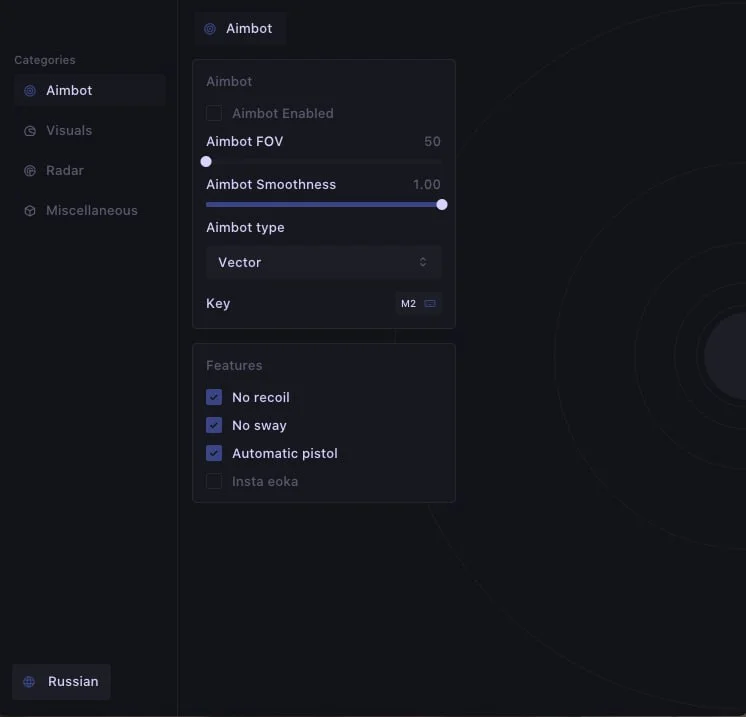The image size is (746, 717).
Task: Click the Aimbot Smoothness slider handle
Action: point(442,204)
